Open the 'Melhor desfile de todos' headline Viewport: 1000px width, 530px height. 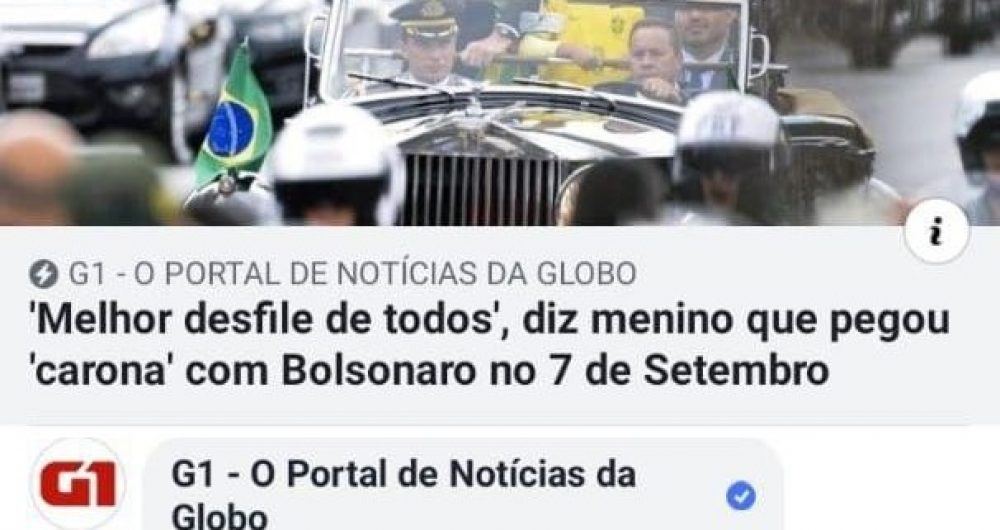pyautogui.click(x=490, y=345)
